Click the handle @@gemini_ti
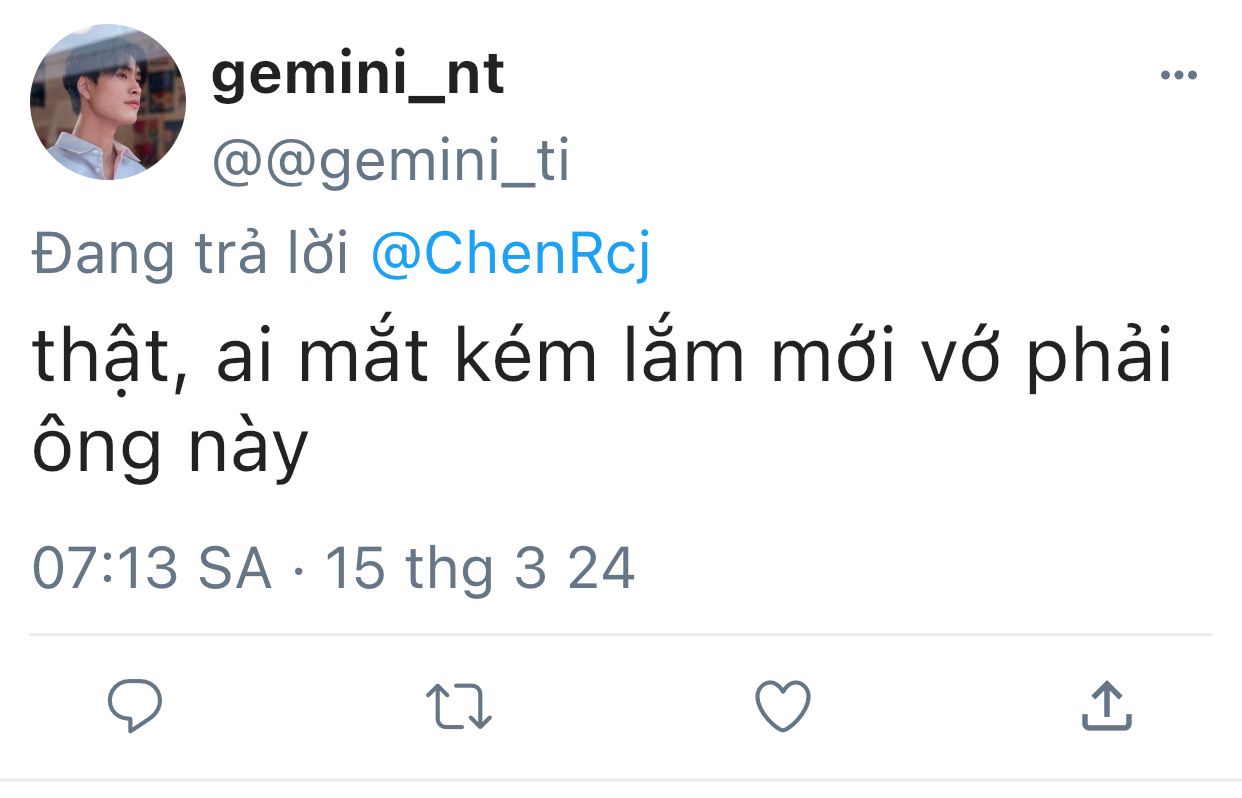 point(390,162)
